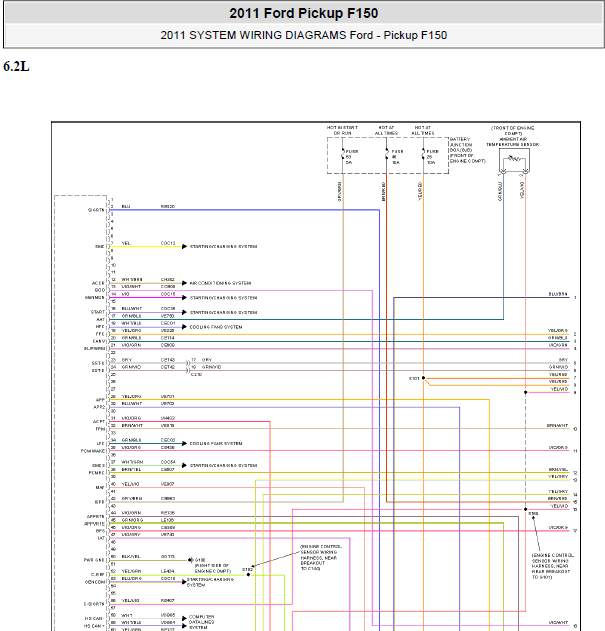605x631 pixels.
Task: Click the arrowhead on the AIR CONDITIONING wire
Action: [184, 283]
